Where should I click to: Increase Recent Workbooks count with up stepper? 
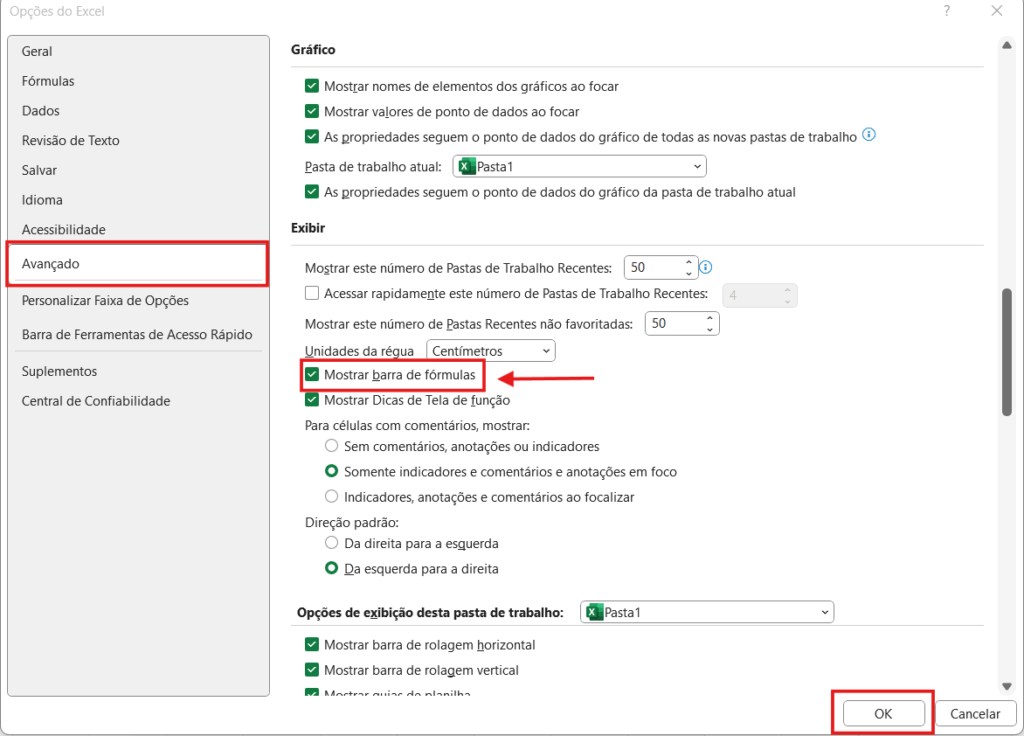[690, 263]
